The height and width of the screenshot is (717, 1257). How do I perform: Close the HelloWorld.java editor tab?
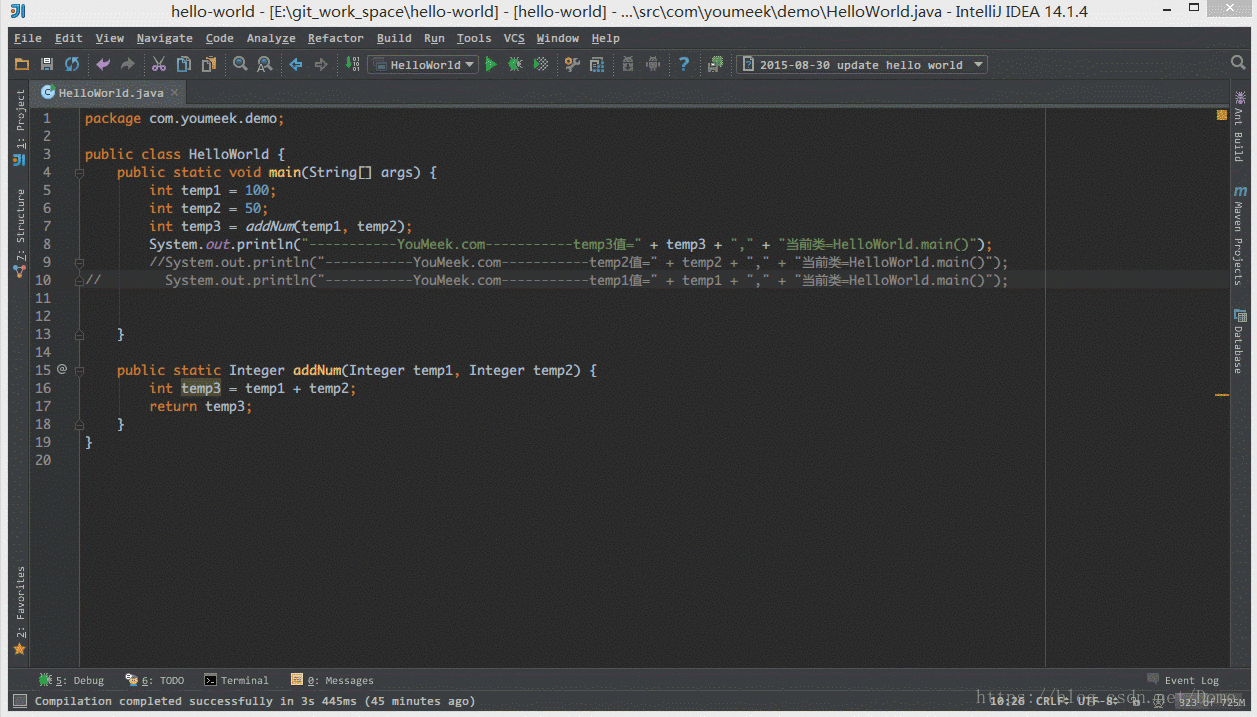coord(174,92)
